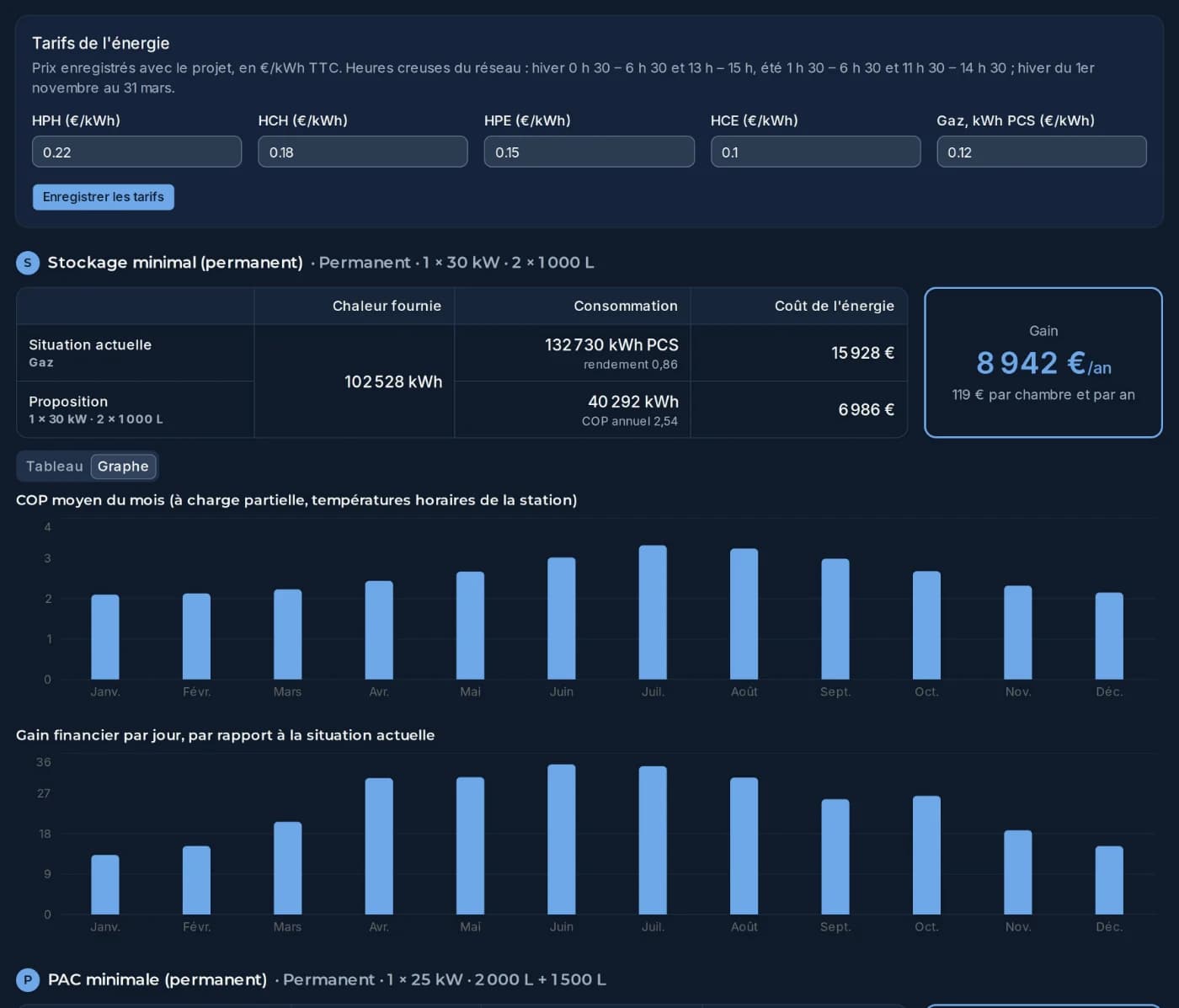Screen dimensions: 1179x1008
Task: Click the 102 528 kWh heat value
Action: click(393, 381)
